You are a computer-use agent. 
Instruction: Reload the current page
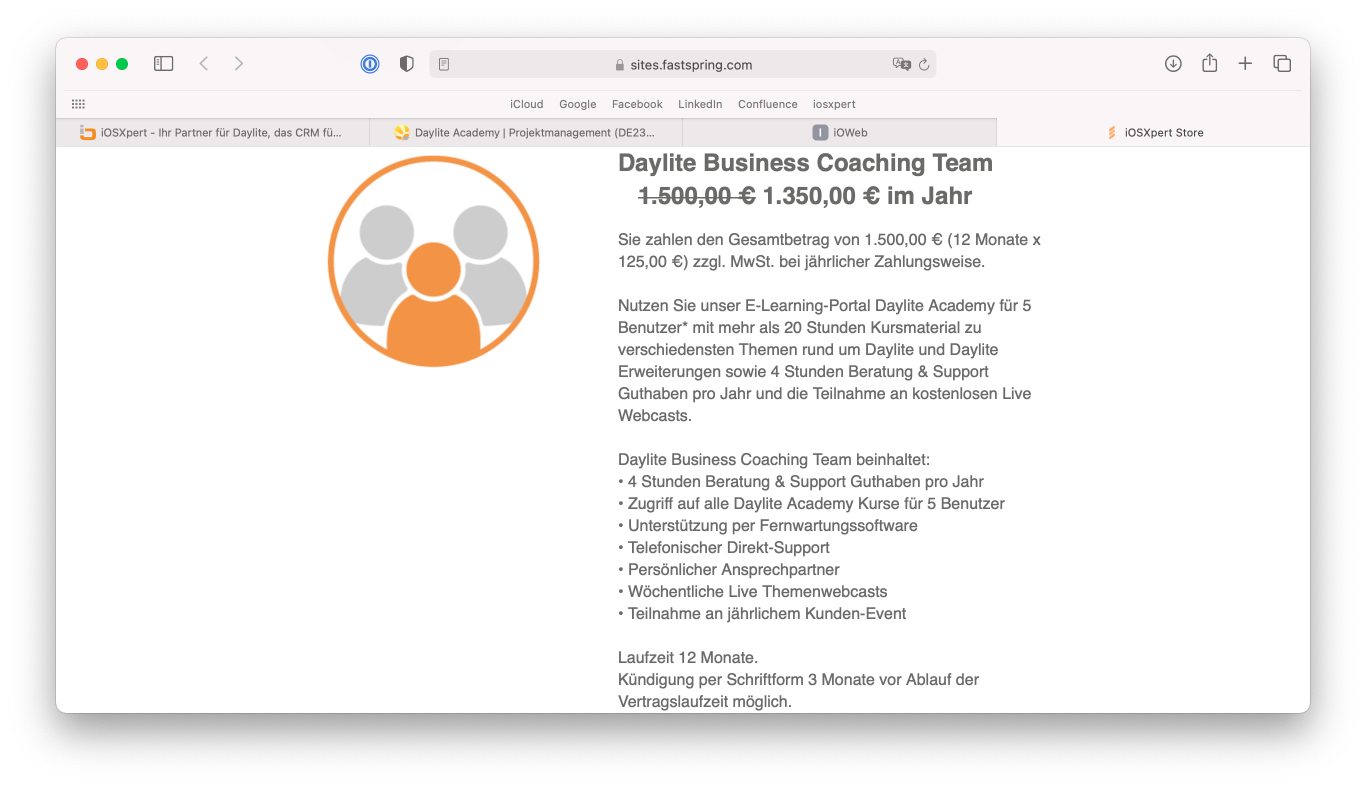(x=924, y=65)
